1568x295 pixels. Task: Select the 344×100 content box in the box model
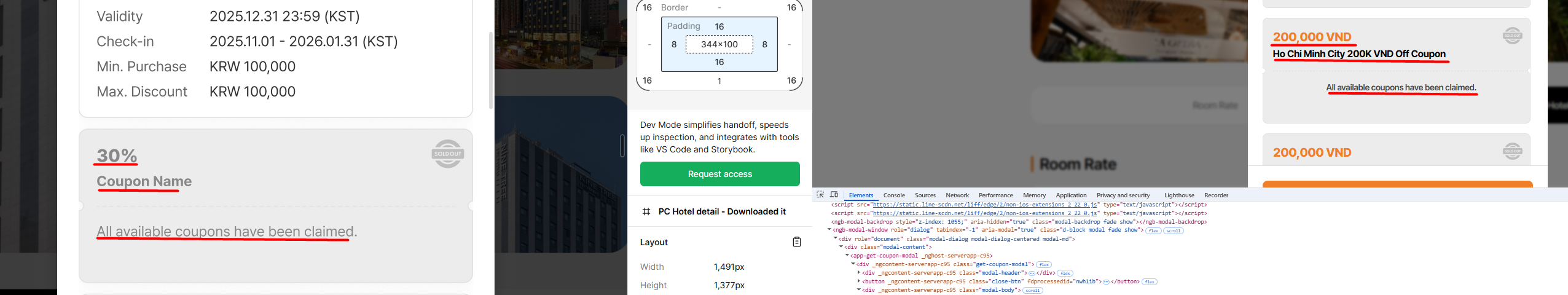pos(719,44)
